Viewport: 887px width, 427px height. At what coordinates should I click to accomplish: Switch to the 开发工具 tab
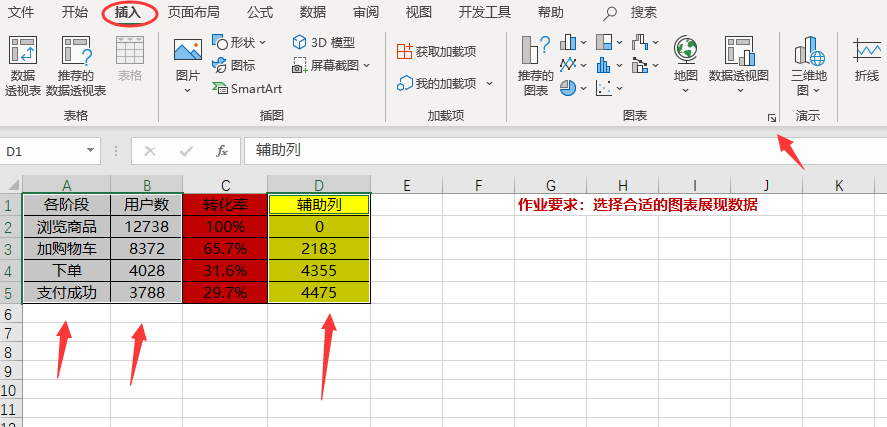485,12
